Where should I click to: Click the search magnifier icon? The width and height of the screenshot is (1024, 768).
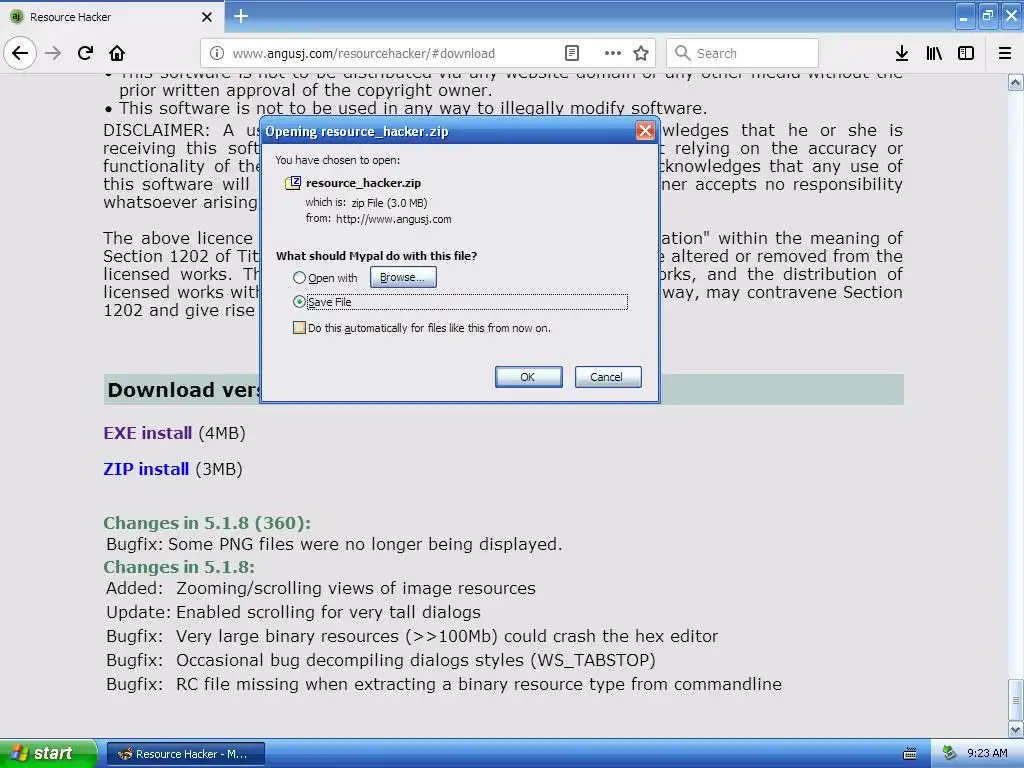click(682, 53)
